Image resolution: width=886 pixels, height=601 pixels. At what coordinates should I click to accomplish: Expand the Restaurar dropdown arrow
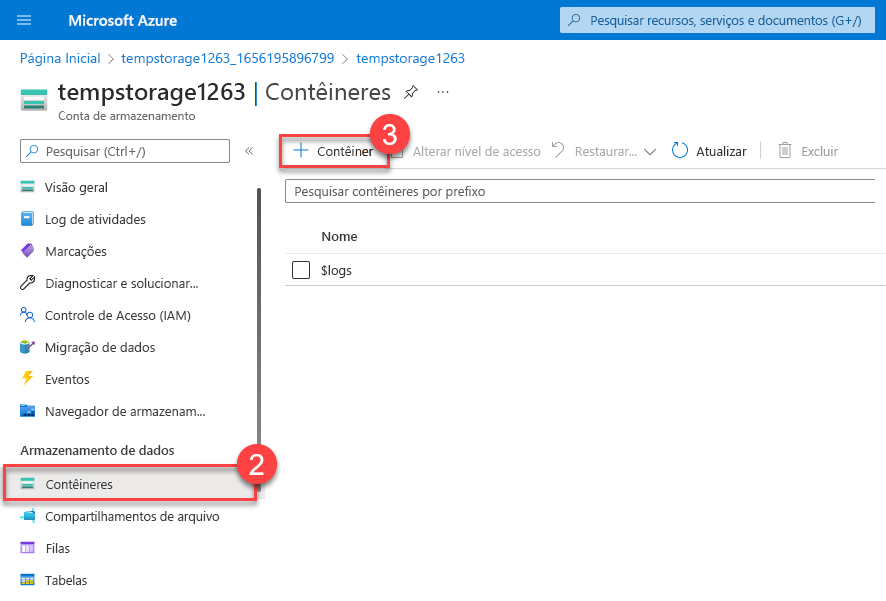click(649, 152)
